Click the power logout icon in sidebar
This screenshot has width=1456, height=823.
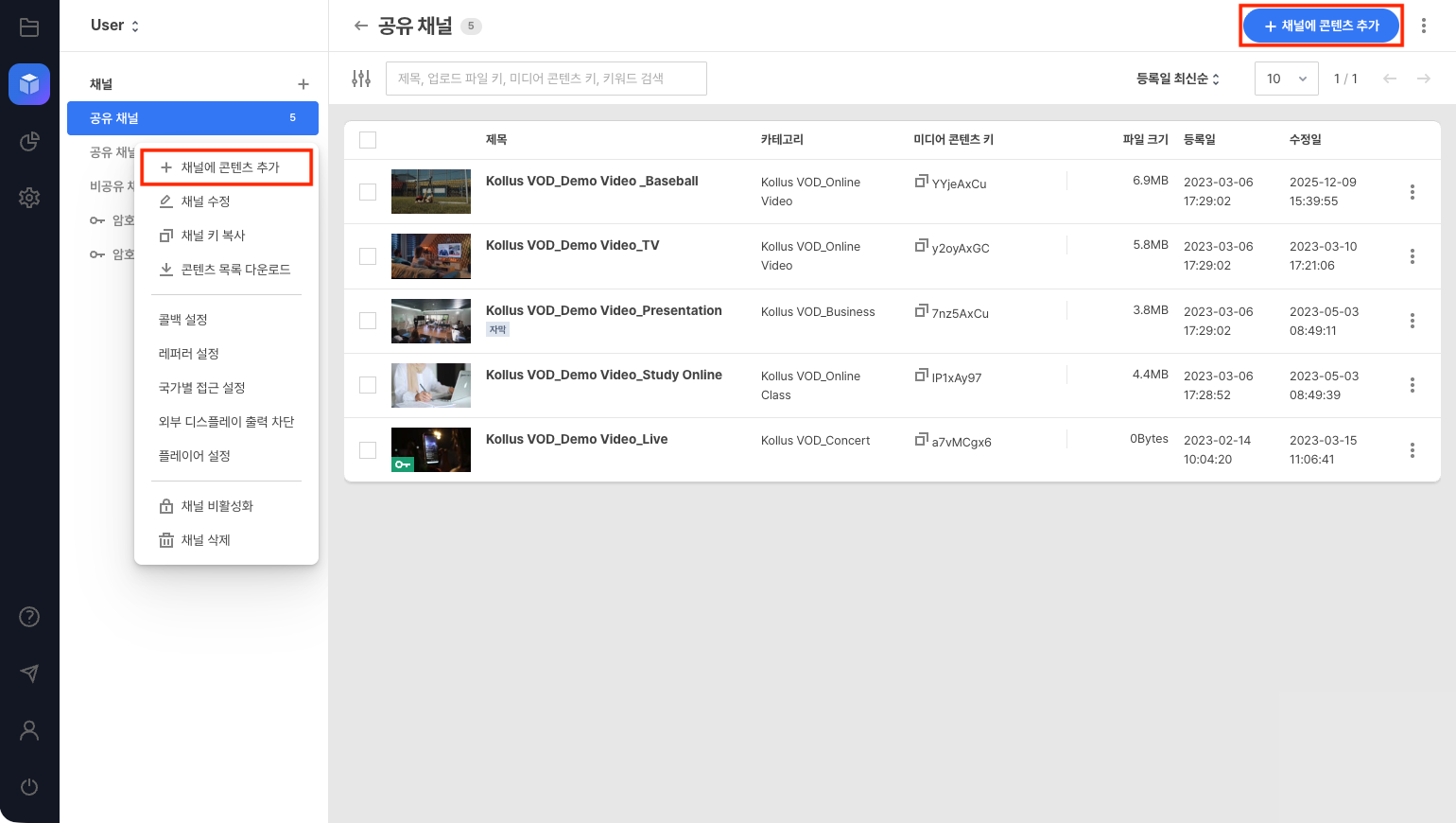click(29, 787)
